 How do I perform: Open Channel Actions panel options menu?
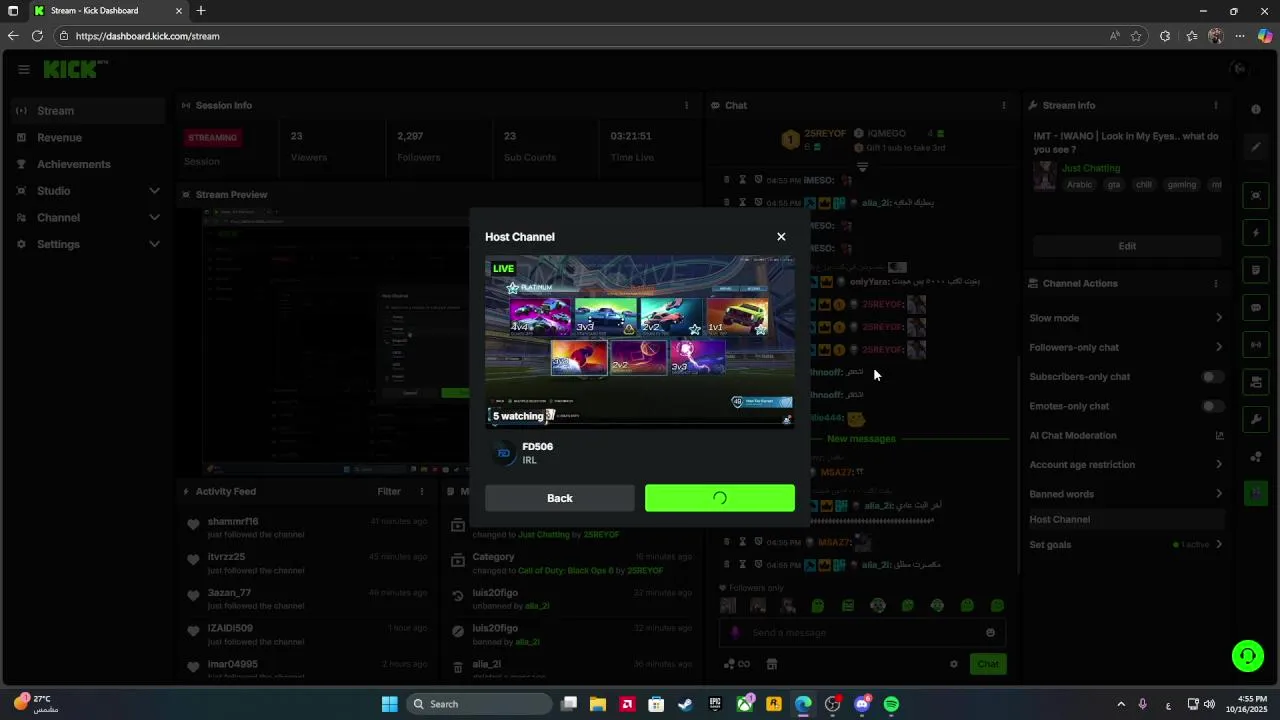(1216, 283)
